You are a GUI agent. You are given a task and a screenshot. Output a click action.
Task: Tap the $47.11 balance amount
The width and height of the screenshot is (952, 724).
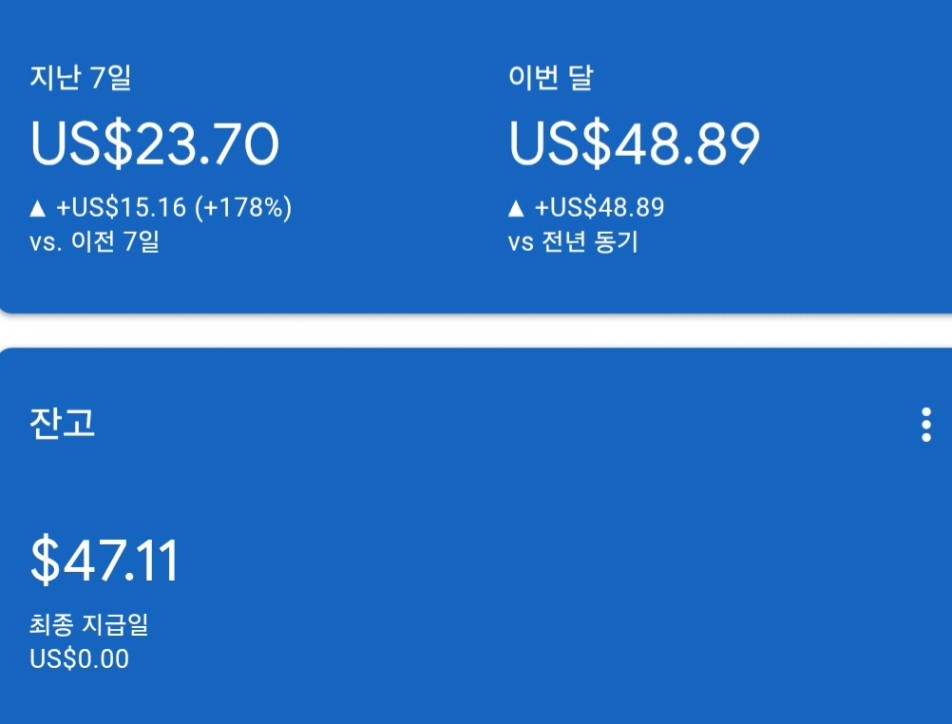click(105, 561)
